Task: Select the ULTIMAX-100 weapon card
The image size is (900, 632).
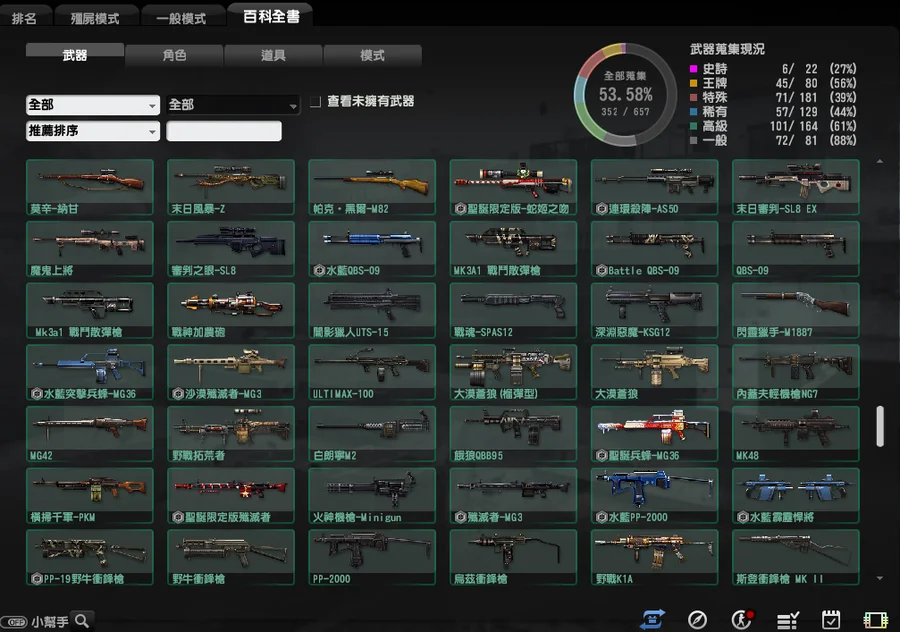Action: point(372,373)
